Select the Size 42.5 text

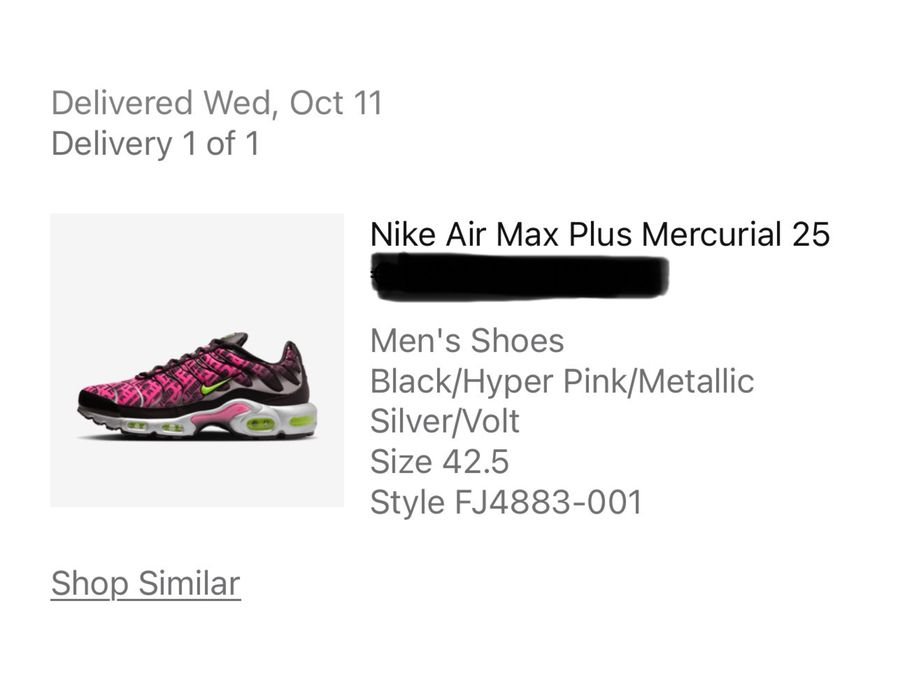[x=439, y=461]
